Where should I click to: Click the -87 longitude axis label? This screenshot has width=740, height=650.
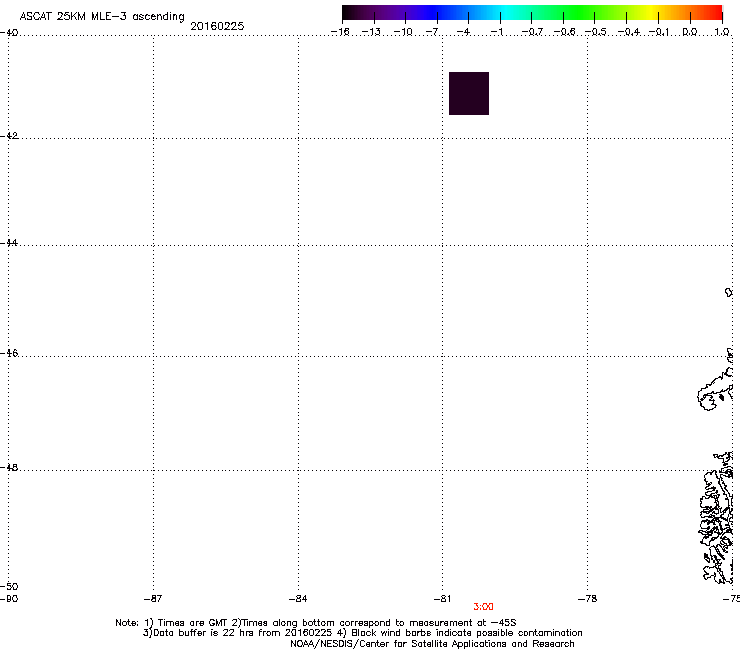153,599
